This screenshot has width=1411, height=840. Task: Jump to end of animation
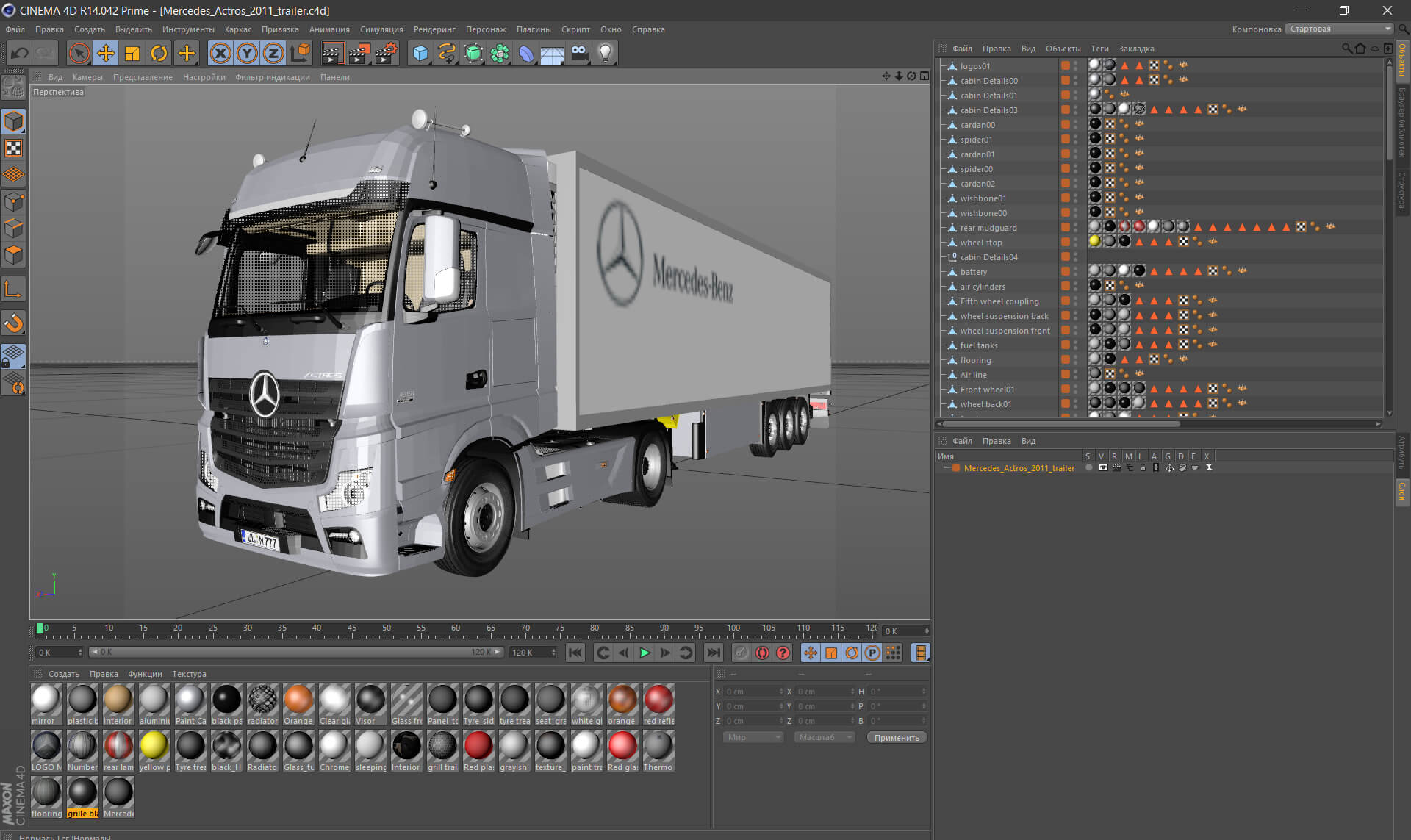point(713,653)
